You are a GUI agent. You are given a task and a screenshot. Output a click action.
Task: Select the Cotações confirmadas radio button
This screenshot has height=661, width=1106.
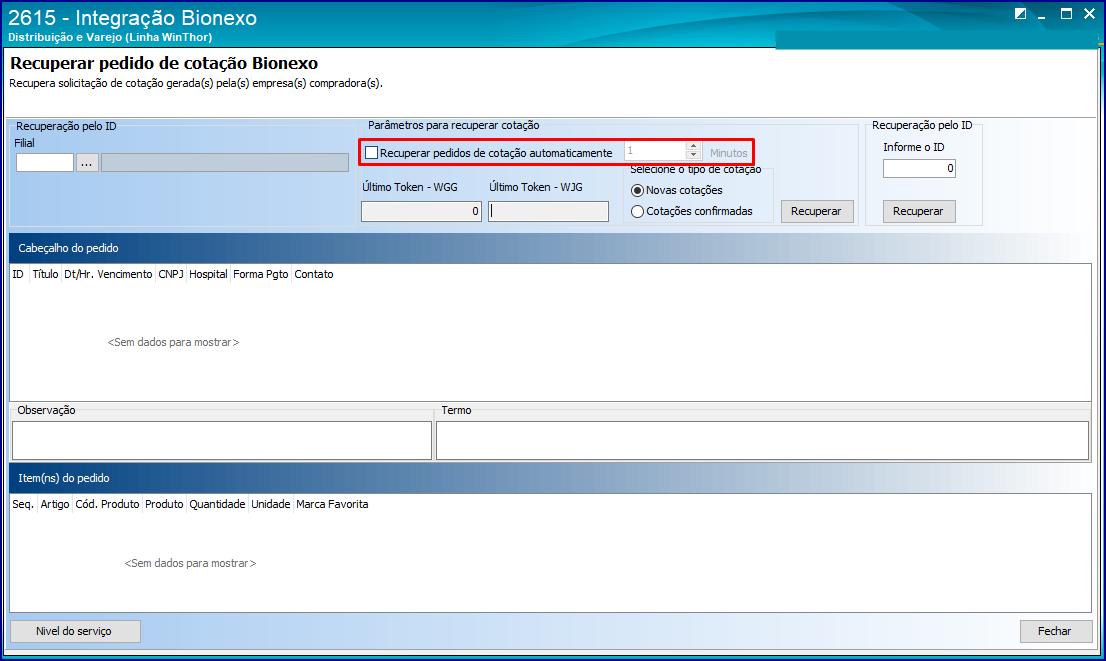(x=637, y=212)
